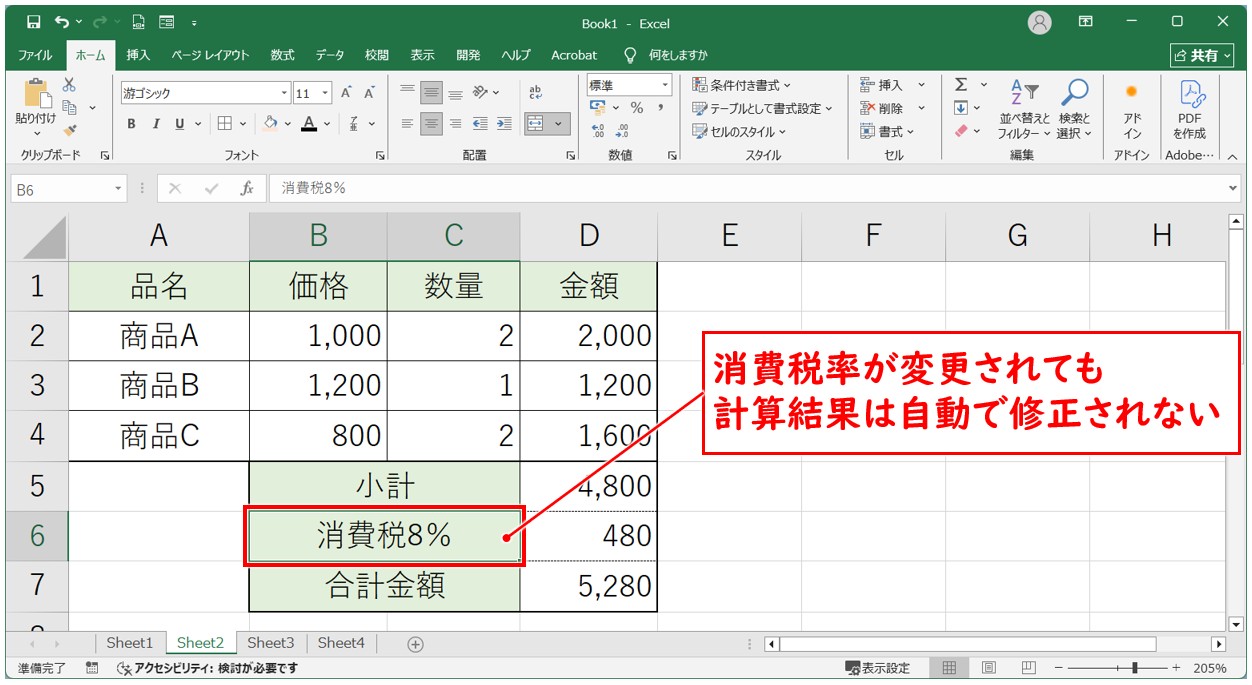Image resolution: width=1252 pixels, height=685 pixels.
Task: Collapse the ribbon with chevron
Action: coord(1231,156)
